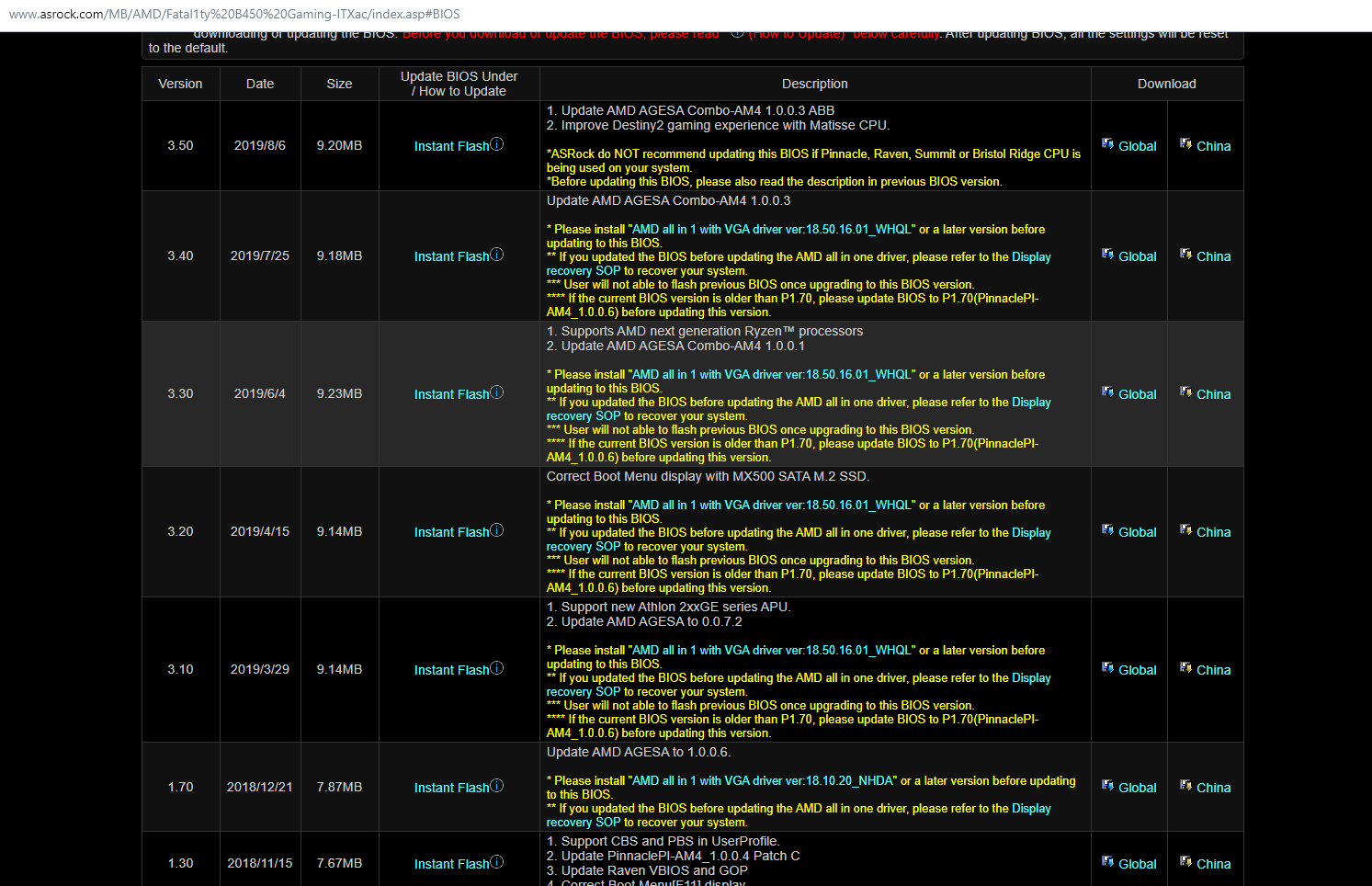Click the China download icon for BIOS 3.20
The image size is (1372, 886).
(x=1186, y=530)
